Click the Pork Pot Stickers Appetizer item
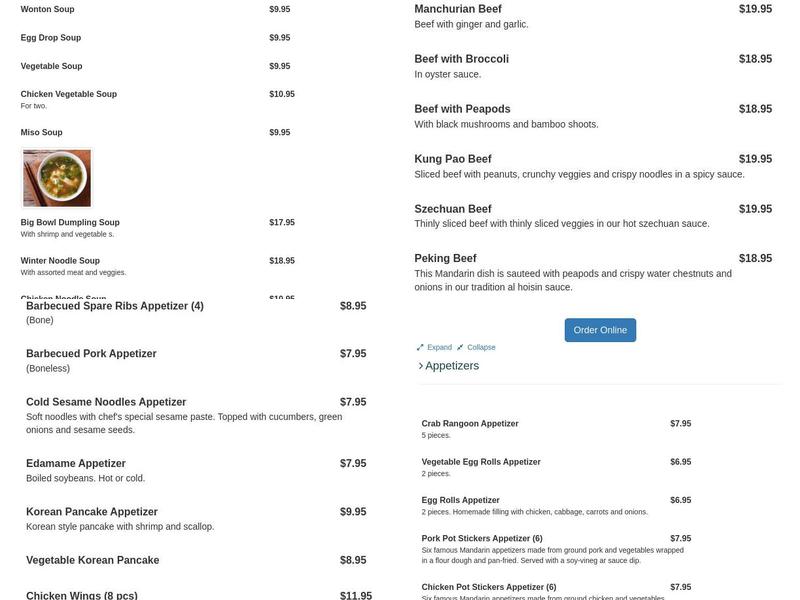800x600 pixels. point(480,537)
